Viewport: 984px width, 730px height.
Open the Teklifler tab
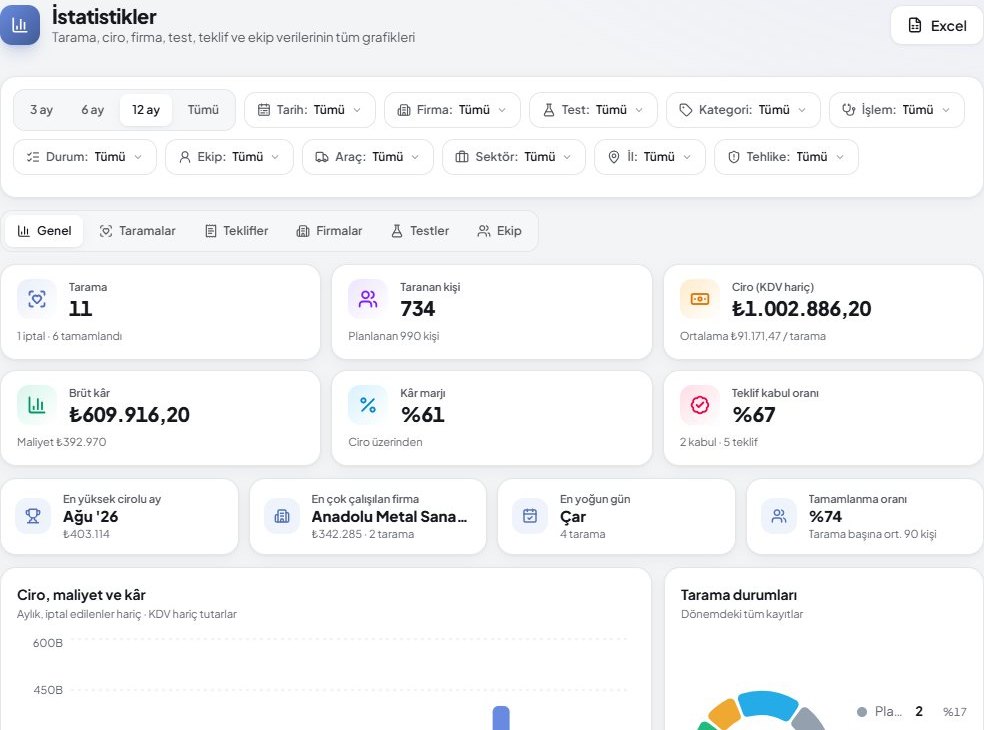(x=237, y=231)
